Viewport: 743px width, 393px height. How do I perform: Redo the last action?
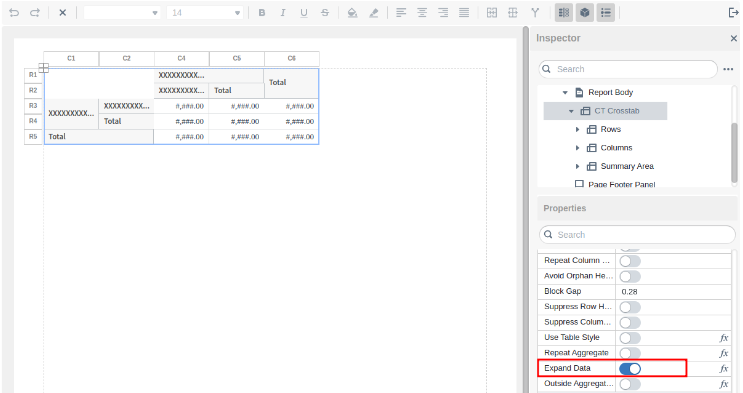coord(35,13)
